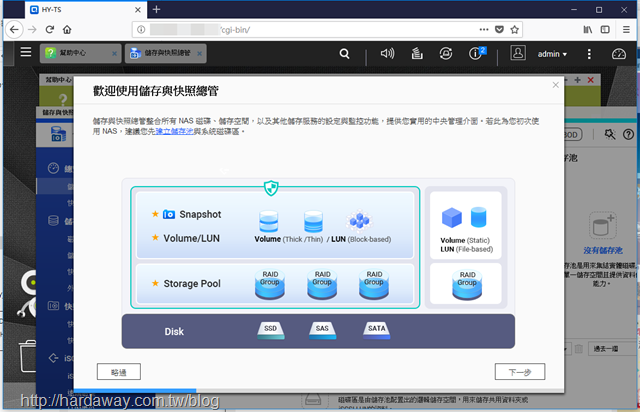The height and width of the screenshot is (412, 640).
Task: Toggle the browser sidebar icon
Action: pos(605,29)
